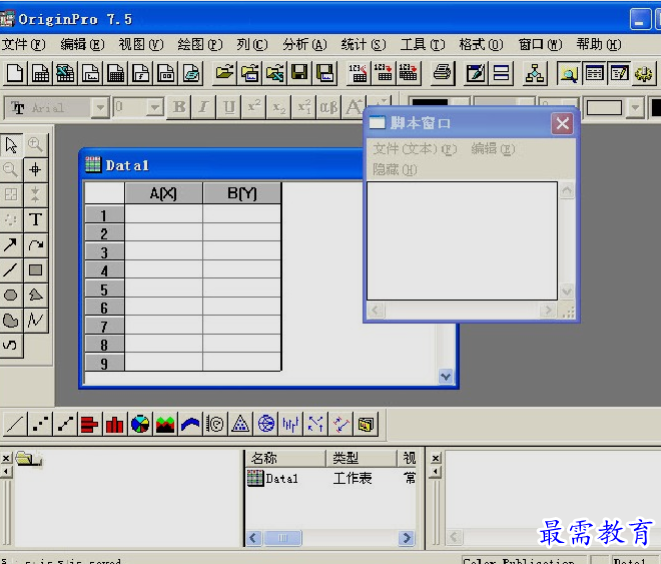
Task: Plot a Ternary graph
Action: tap(240, 424)
